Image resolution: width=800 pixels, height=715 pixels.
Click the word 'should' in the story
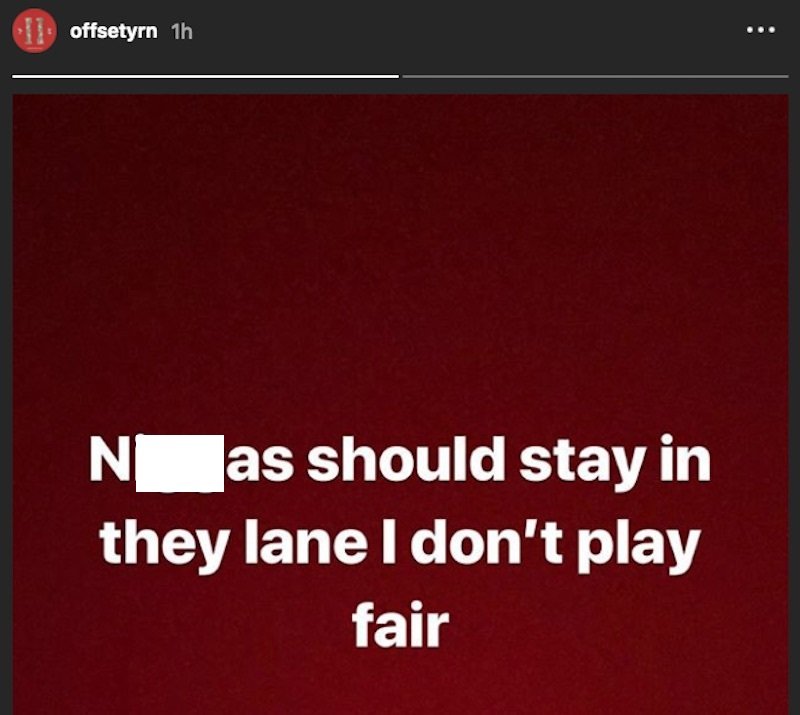coord(406,459)
